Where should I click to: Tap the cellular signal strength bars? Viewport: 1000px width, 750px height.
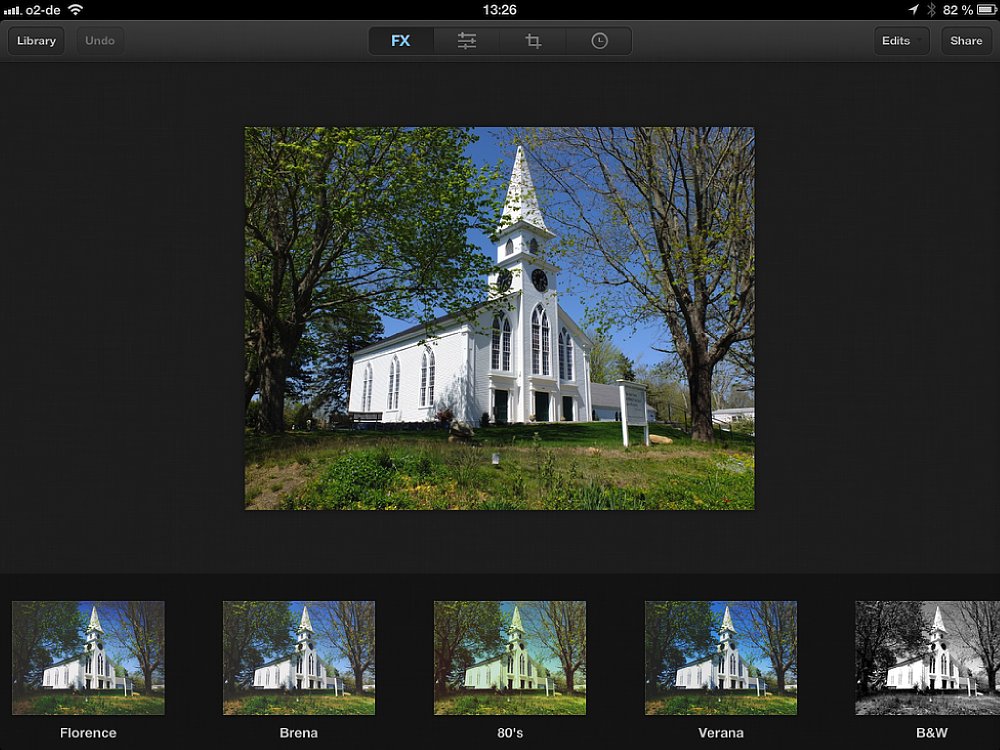click(12, 9)
